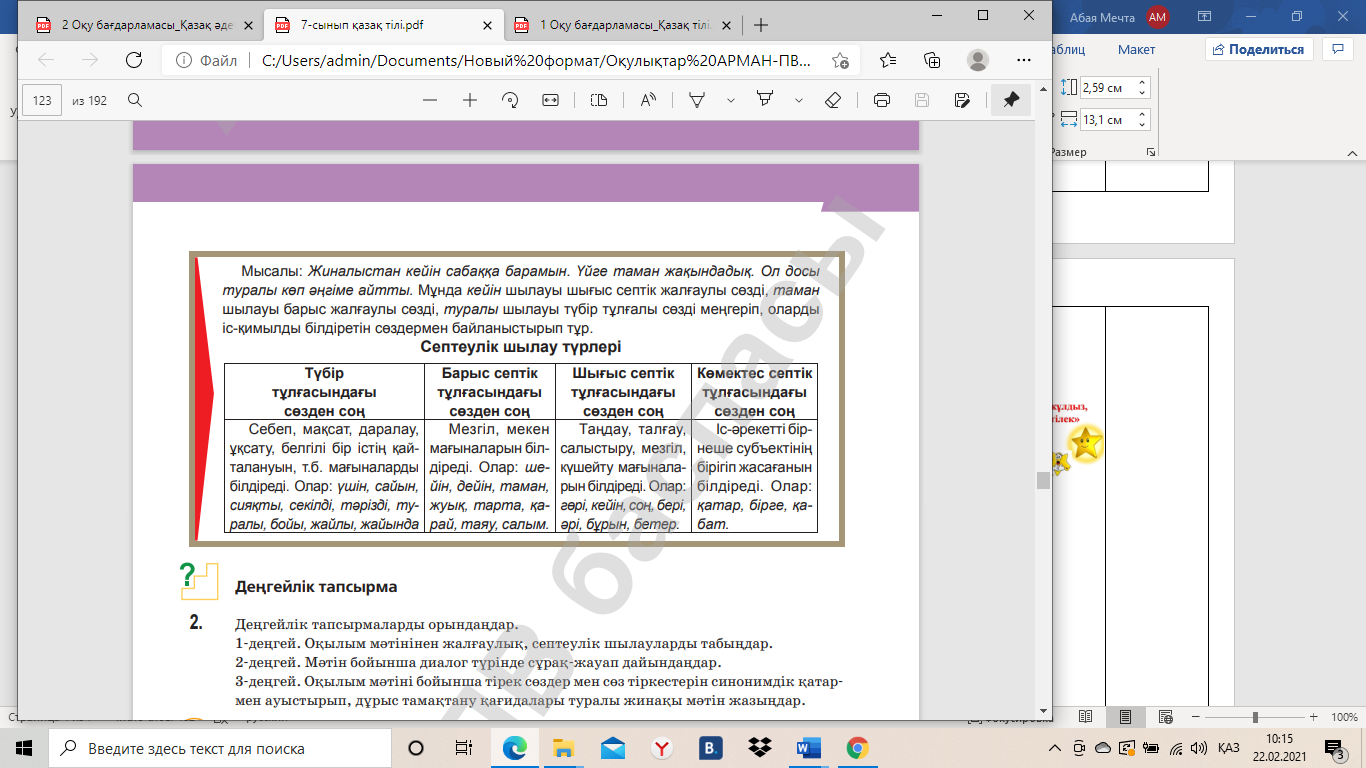Click the Word zoom slider

[x=1255, y=717]
